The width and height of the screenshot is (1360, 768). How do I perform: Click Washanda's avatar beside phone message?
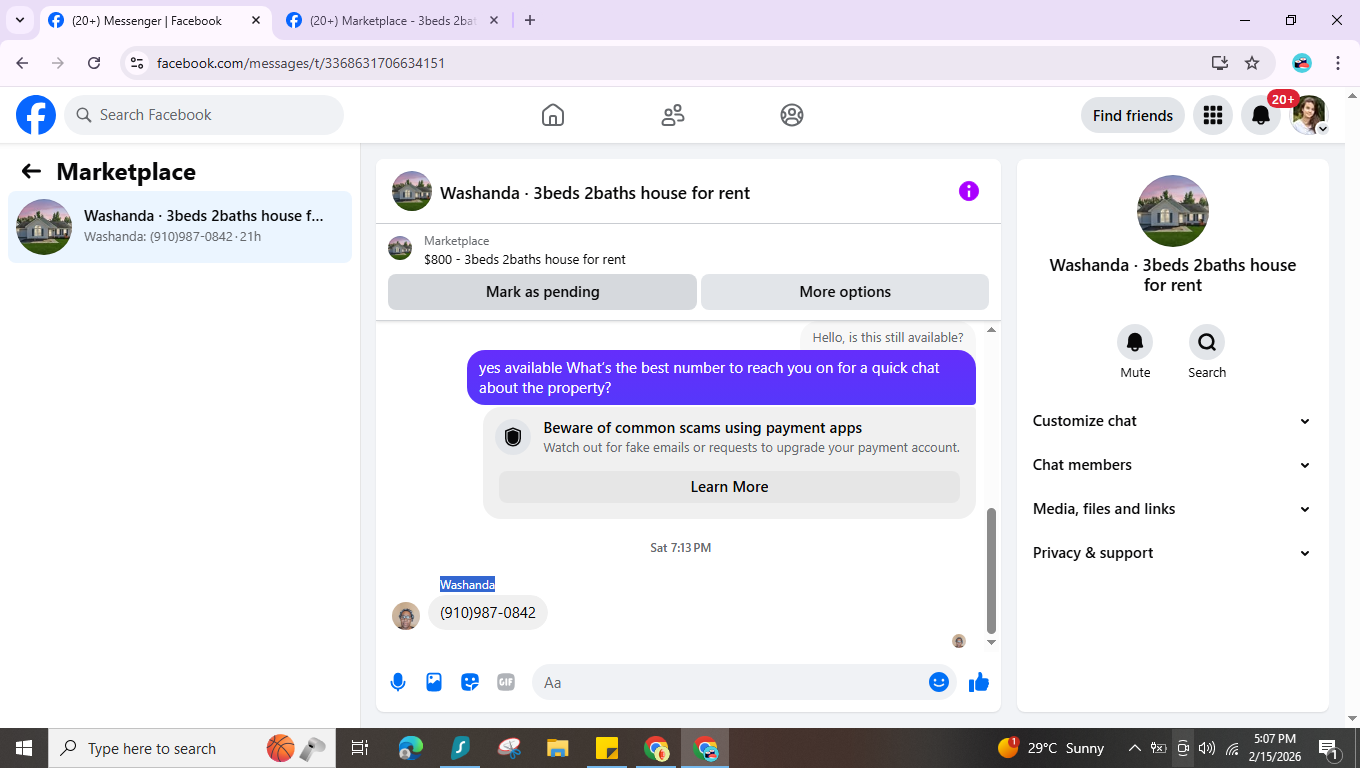[406, 616]
